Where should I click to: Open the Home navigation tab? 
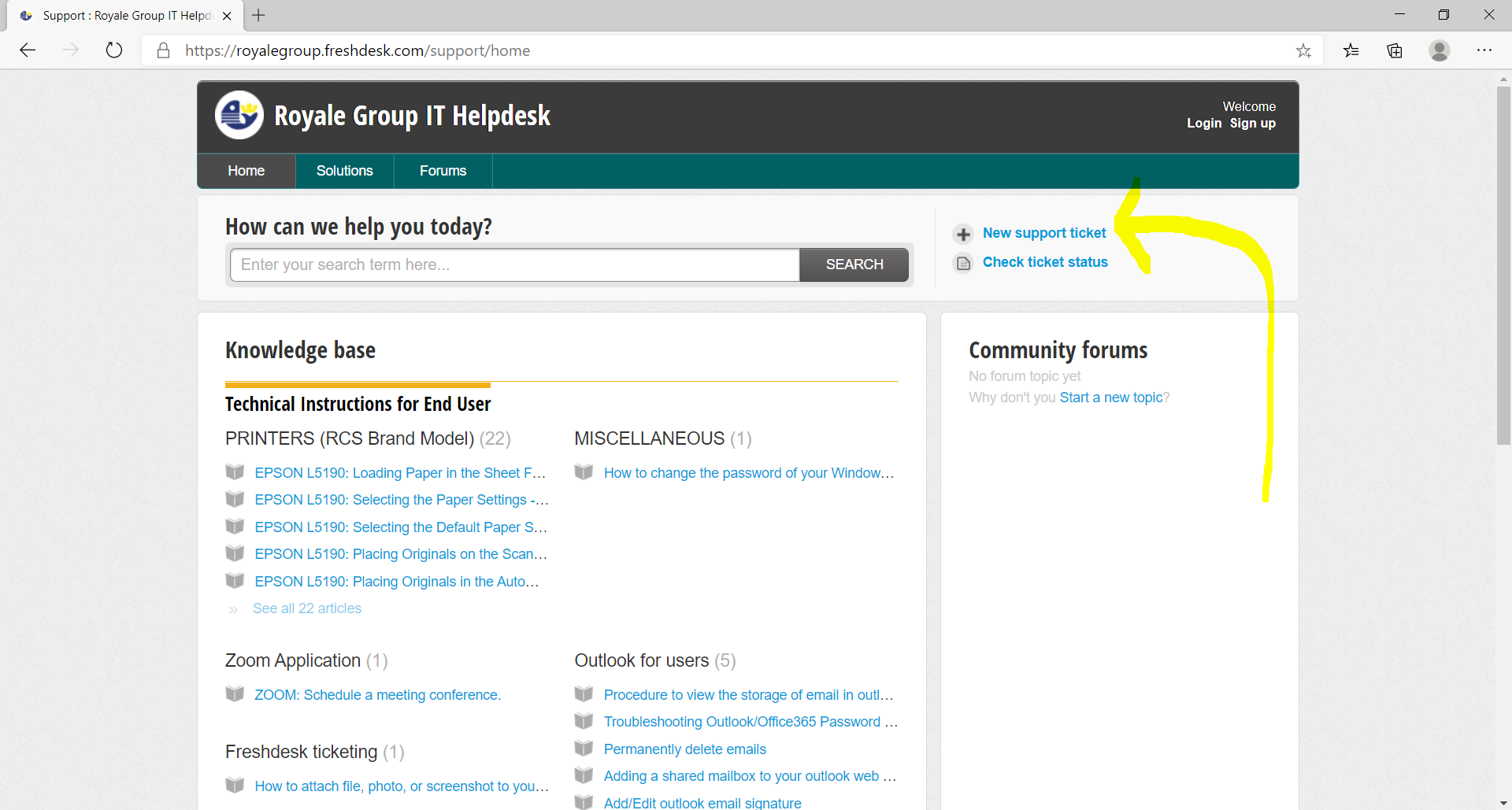point(246,171)
